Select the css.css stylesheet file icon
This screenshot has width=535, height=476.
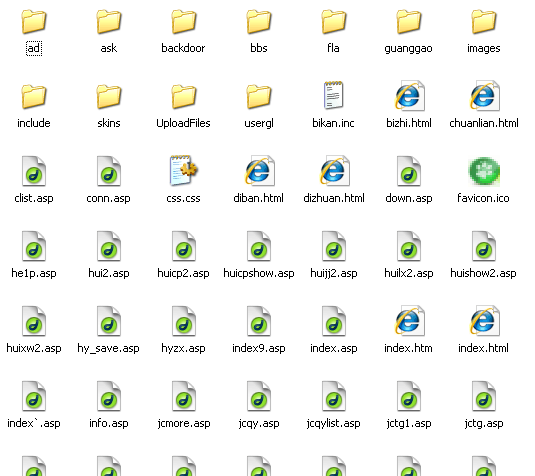tap(184, 171)
